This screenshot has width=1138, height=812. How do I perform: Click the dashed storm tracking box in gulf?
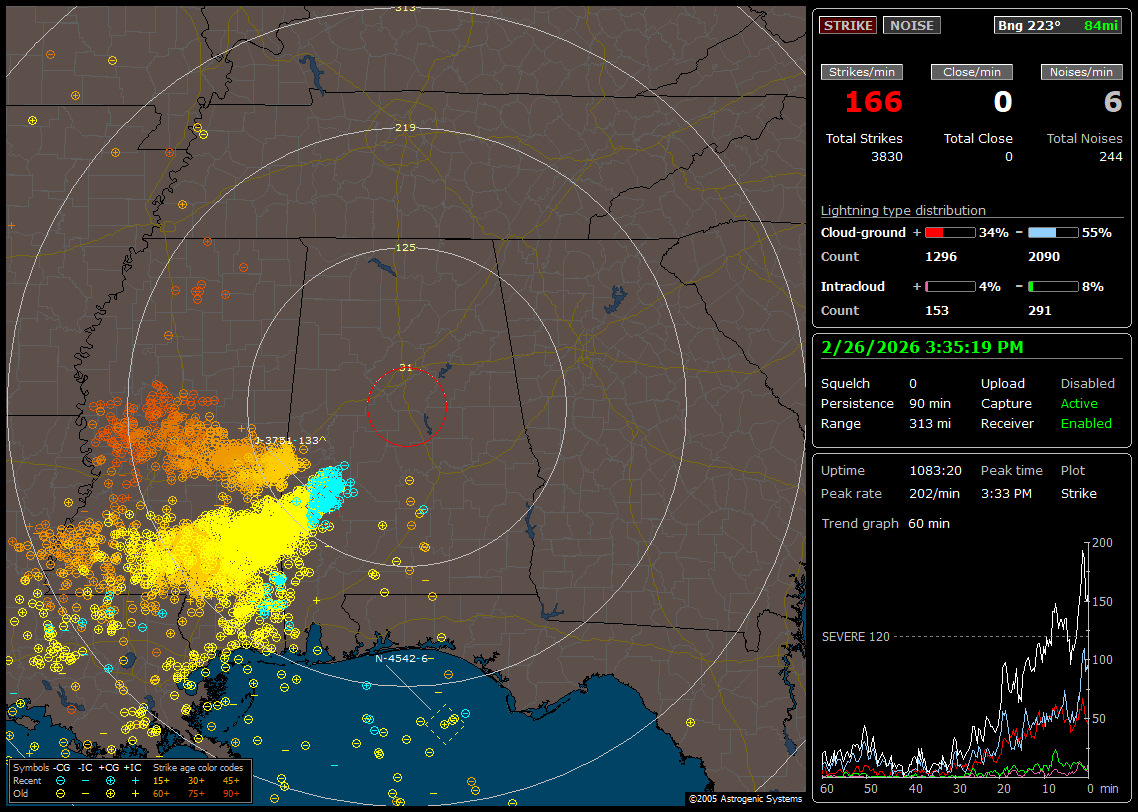pyautogui.click(x=447, y=722)
